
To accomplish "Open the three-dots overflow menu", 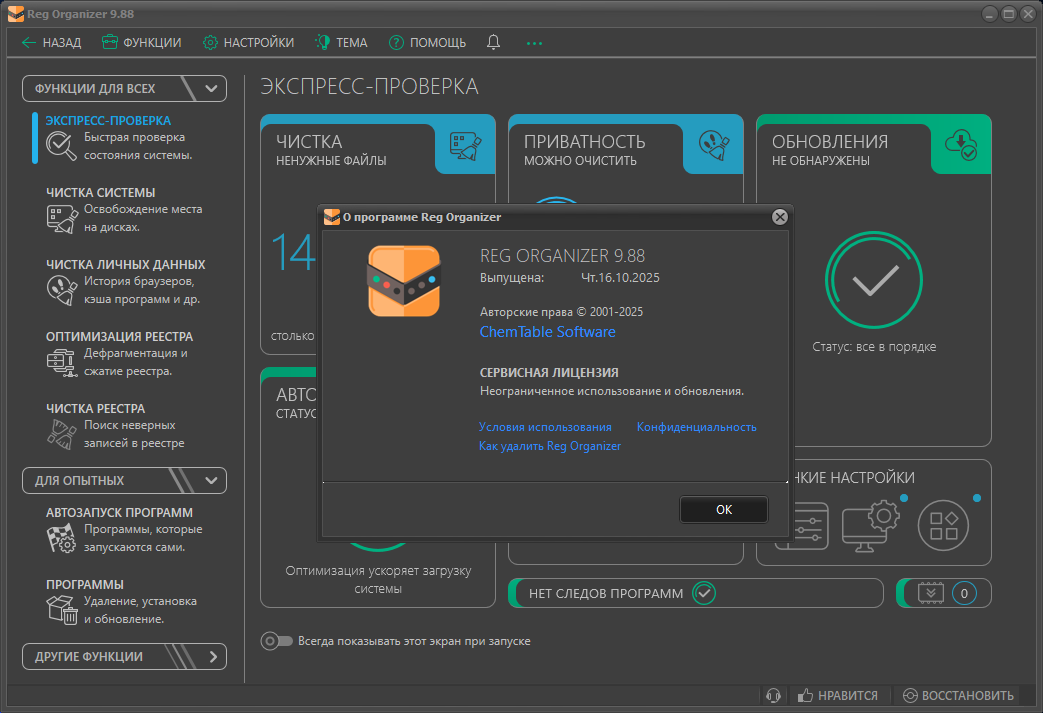I will coord(534,43).
